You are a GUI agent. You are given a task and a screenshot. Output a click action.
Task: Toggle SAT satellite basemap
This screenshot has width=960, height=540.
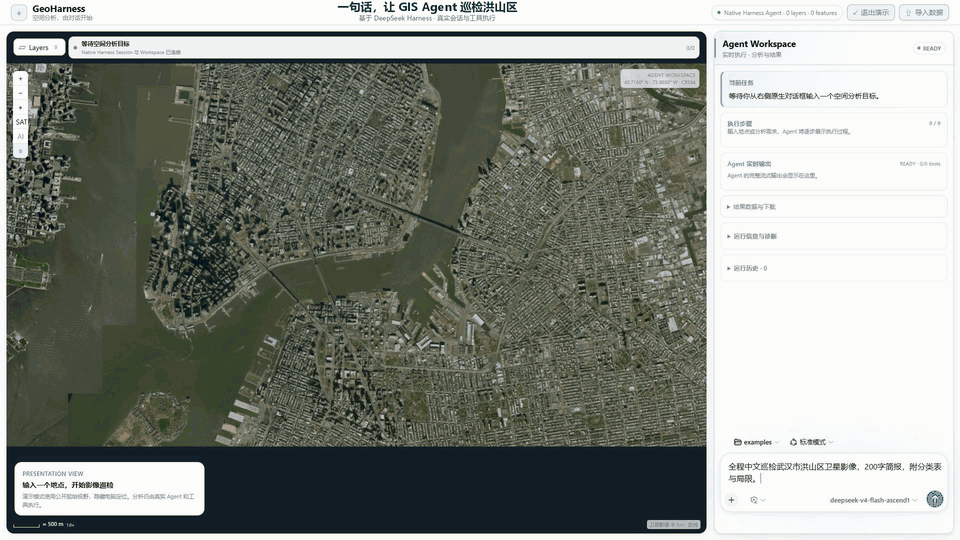point(20,122)
